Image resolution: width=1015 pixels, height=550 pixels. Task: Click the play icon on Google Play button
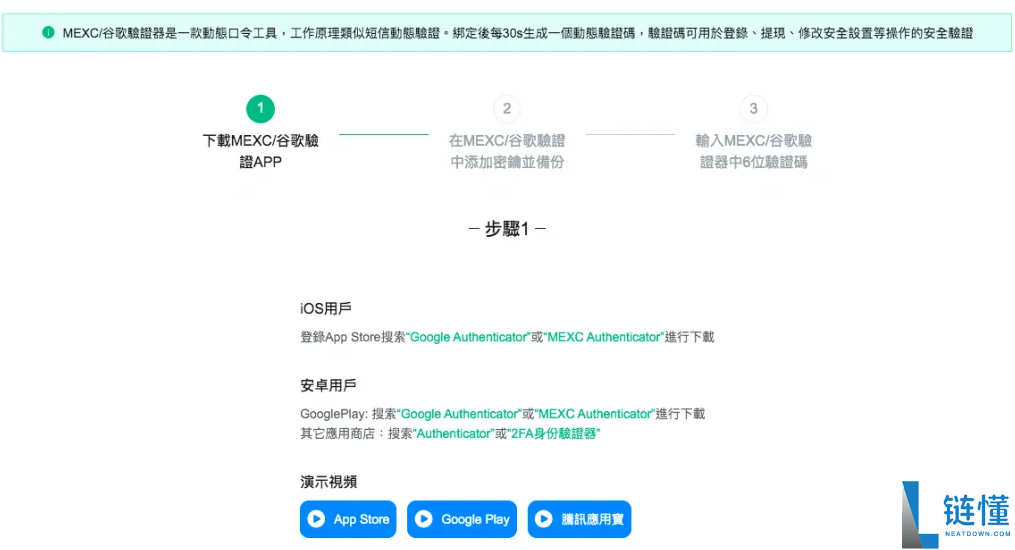pos(423,519)
